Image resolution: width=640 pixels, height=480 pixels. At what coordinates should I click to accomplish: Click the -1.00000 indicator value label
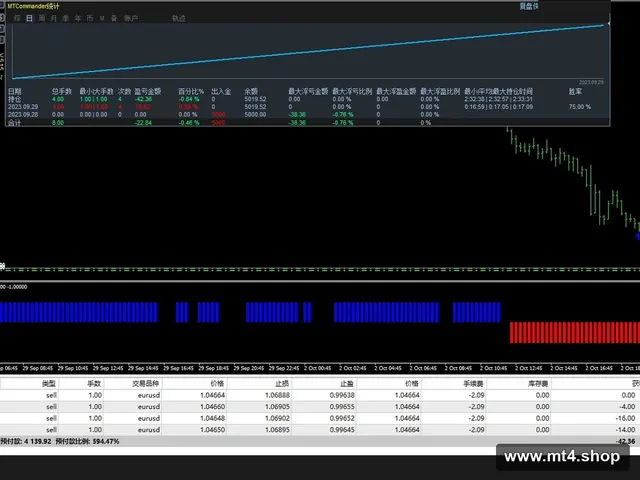[x=17, y=287]
